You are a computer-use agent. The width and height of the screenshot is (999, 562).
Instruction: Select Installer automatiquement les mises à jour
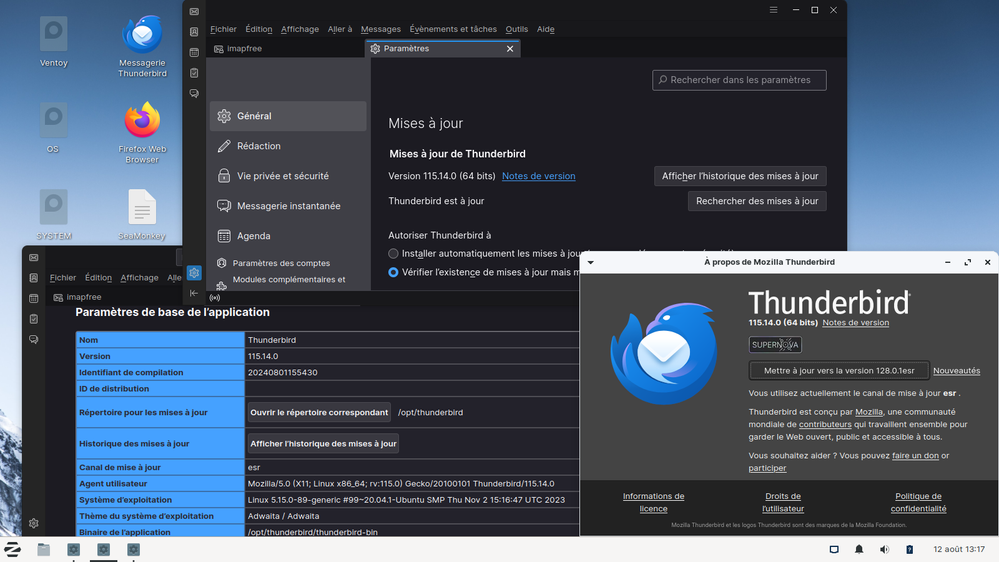[393, 254]
